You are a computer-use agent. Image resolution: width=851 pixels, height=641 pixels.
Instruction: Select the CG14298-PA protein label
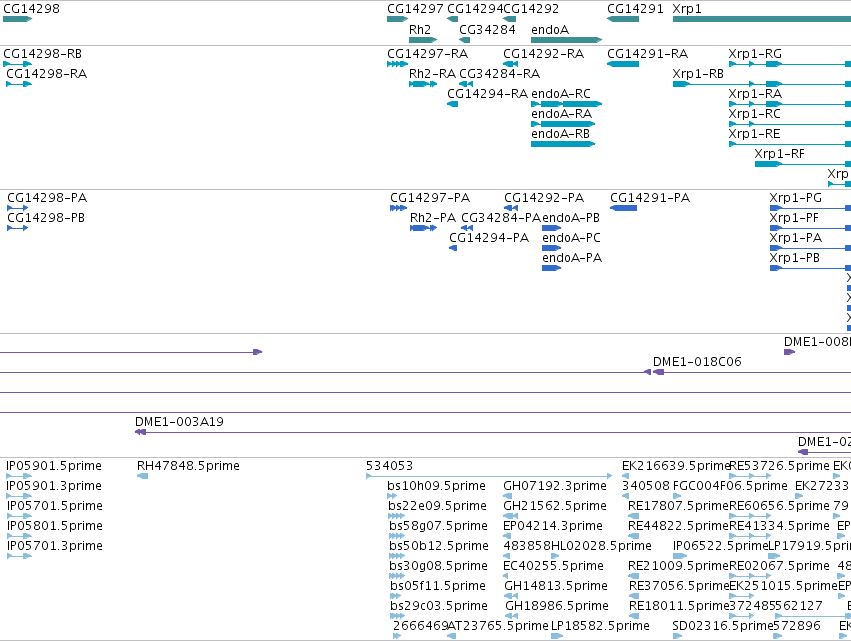[x=47, y=198]
